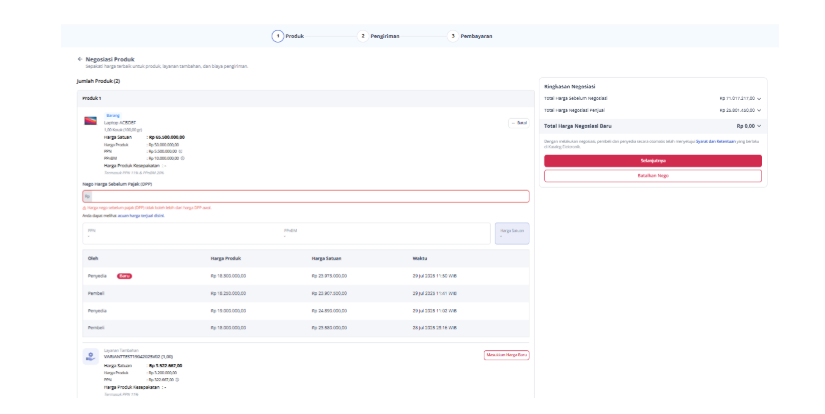Image resolution: width=825 pixels, height=414 pixels.
Task: Click the red Selanjutnya button
Action: [653, 161]
